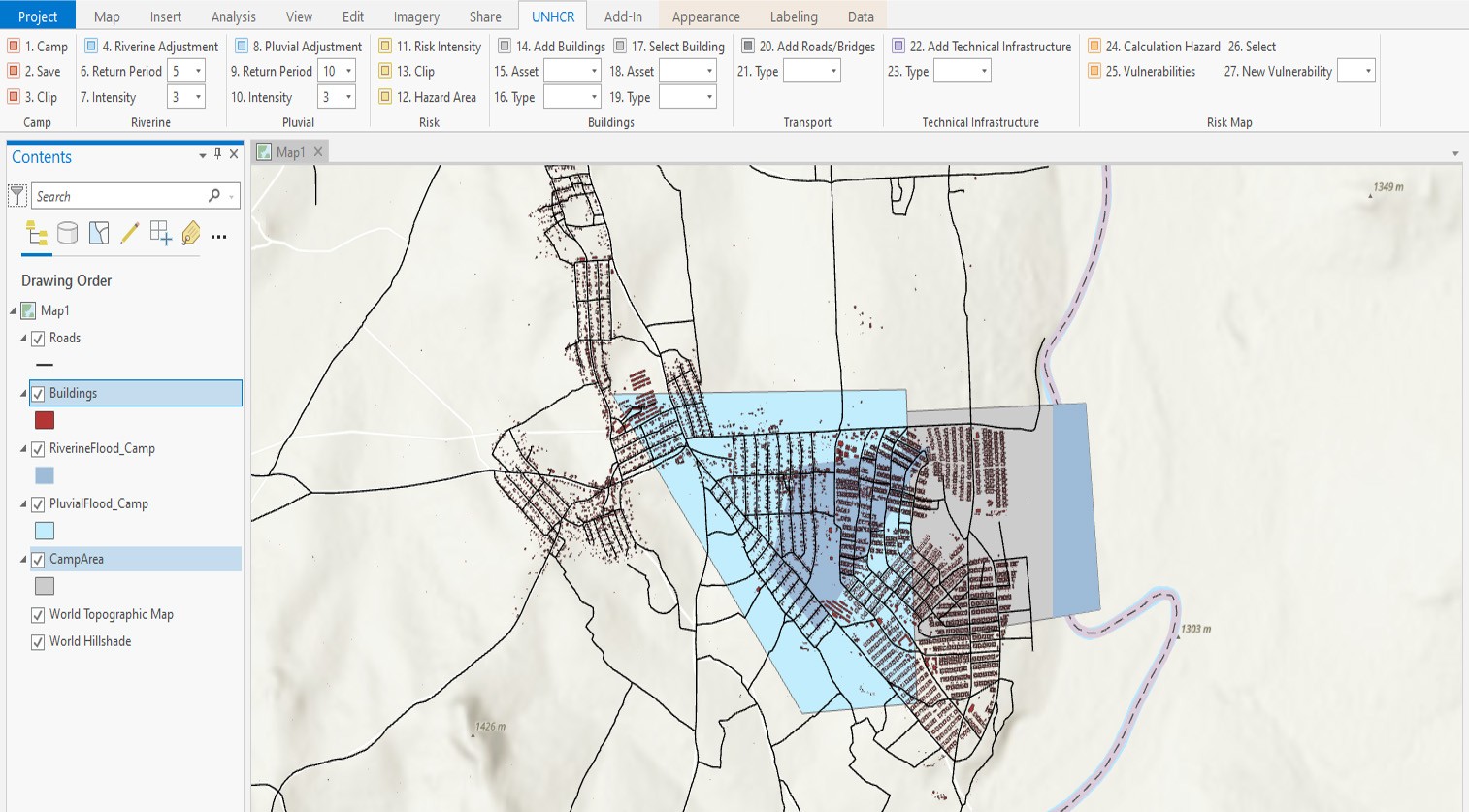Click the 27. New Vulnerability label
Image resolution: width=1469 pixels, height=812 pixels.
(x=1279, y=71)
